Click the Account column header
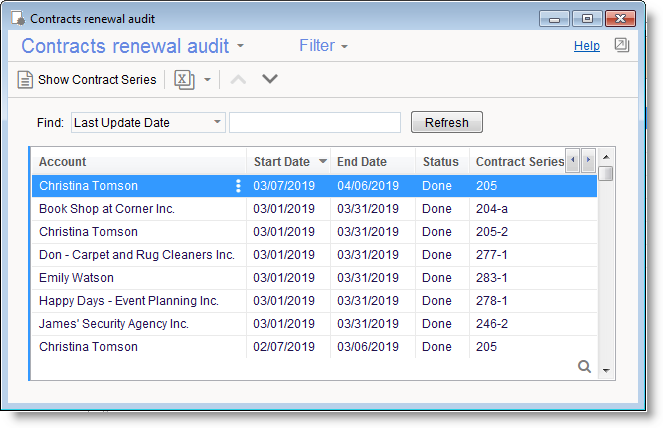 point(63,162)
